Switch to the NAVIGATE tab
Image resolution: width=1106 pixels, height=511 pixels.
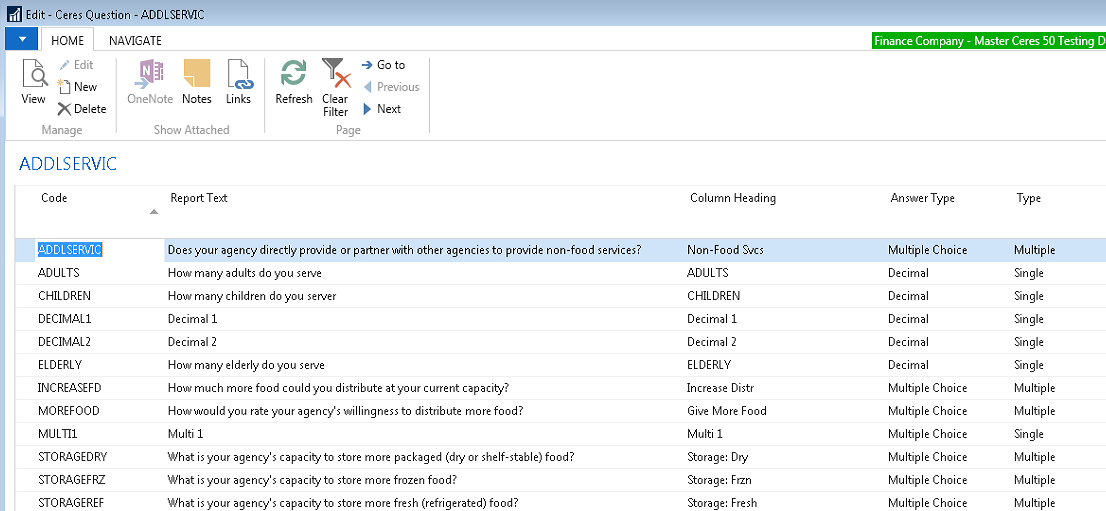pos(135,41)
